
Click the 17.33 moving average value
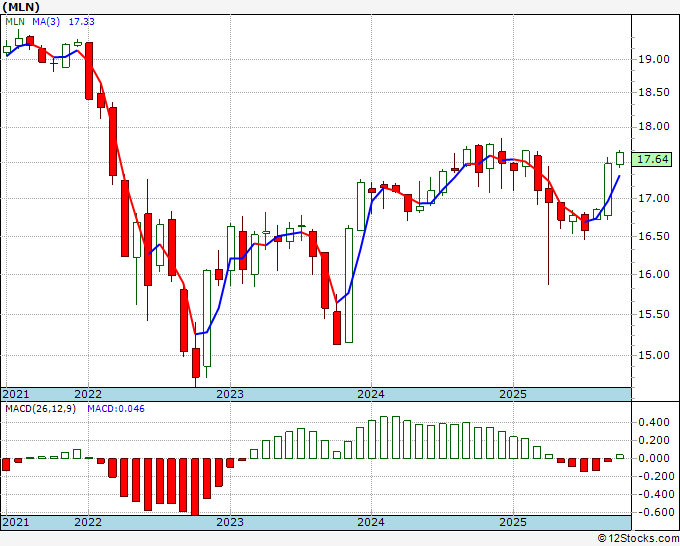click(82, 21)
